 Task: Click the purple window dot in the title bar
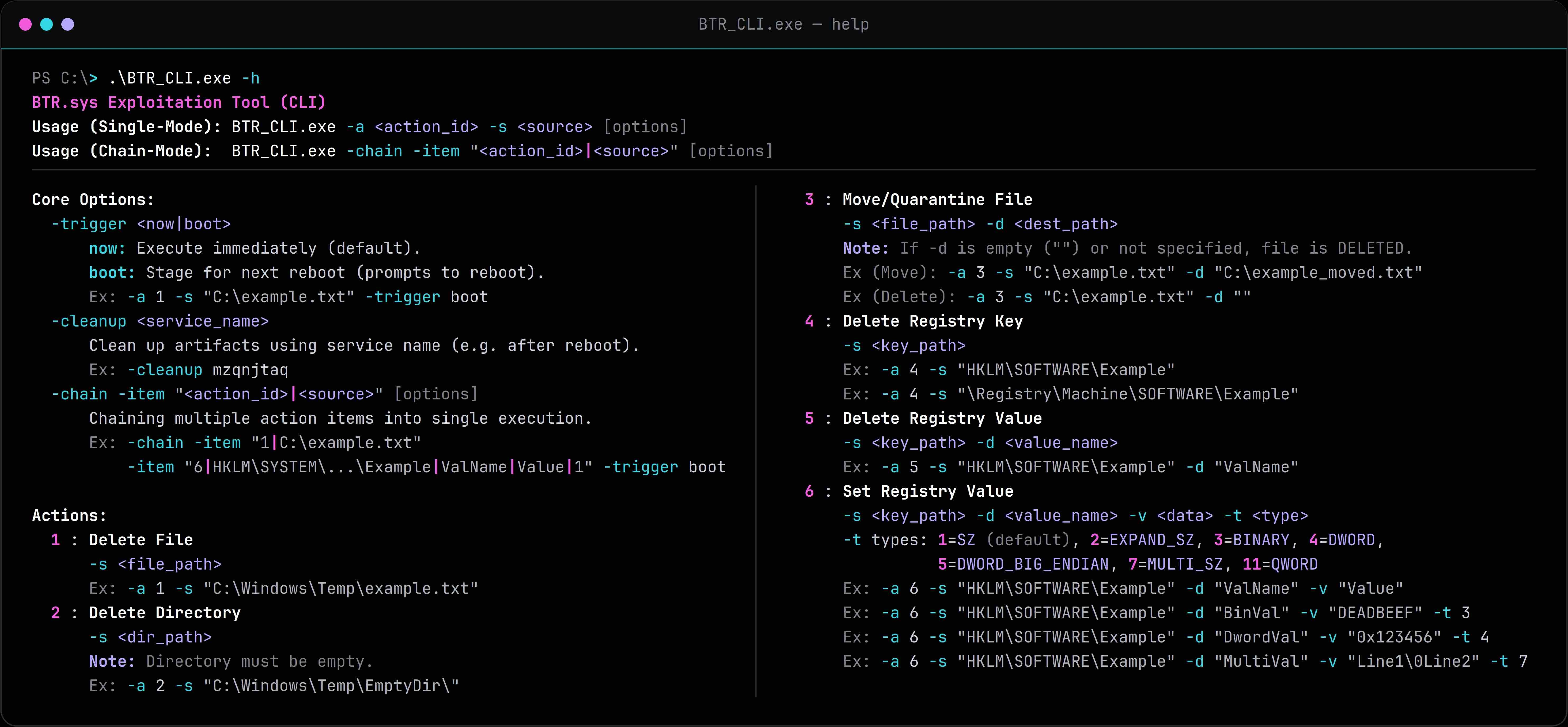point(68,24)
